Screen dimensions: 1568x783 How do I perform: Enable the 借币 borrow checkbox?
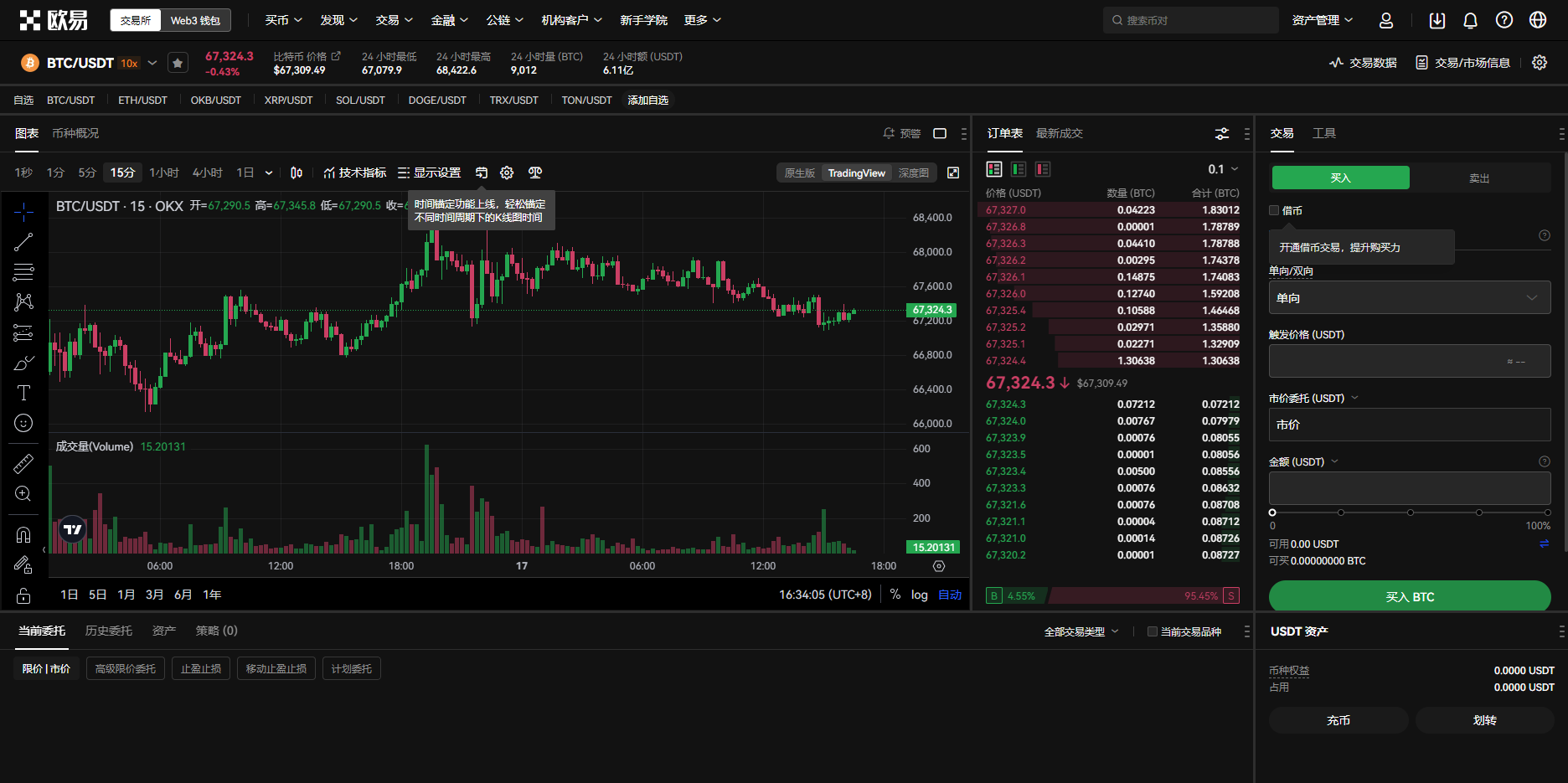point(1274,211)
